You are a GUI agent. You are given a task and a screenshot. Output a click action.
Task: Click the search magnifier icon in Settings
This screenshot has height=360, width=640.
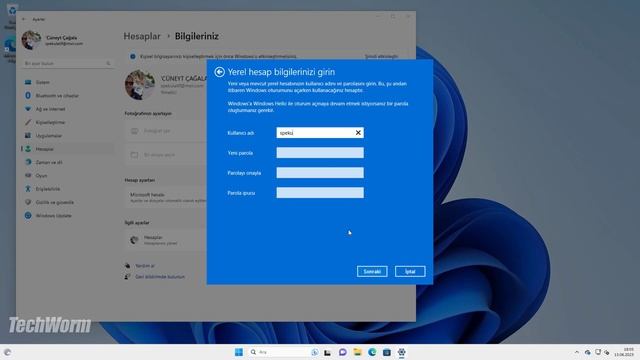[108, 63]
